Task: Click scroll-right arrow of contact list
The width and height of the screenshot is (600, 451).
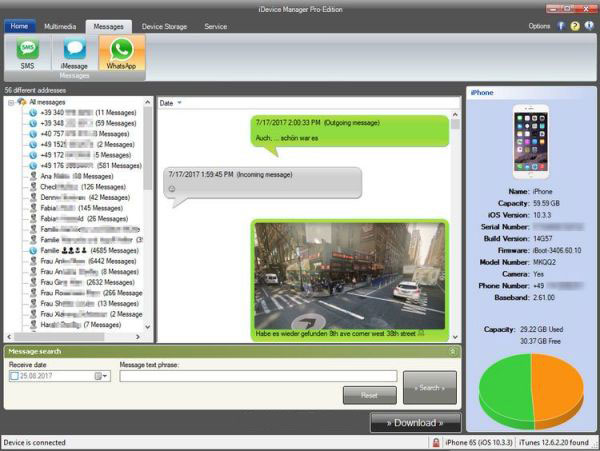Action: pos(138,337)
